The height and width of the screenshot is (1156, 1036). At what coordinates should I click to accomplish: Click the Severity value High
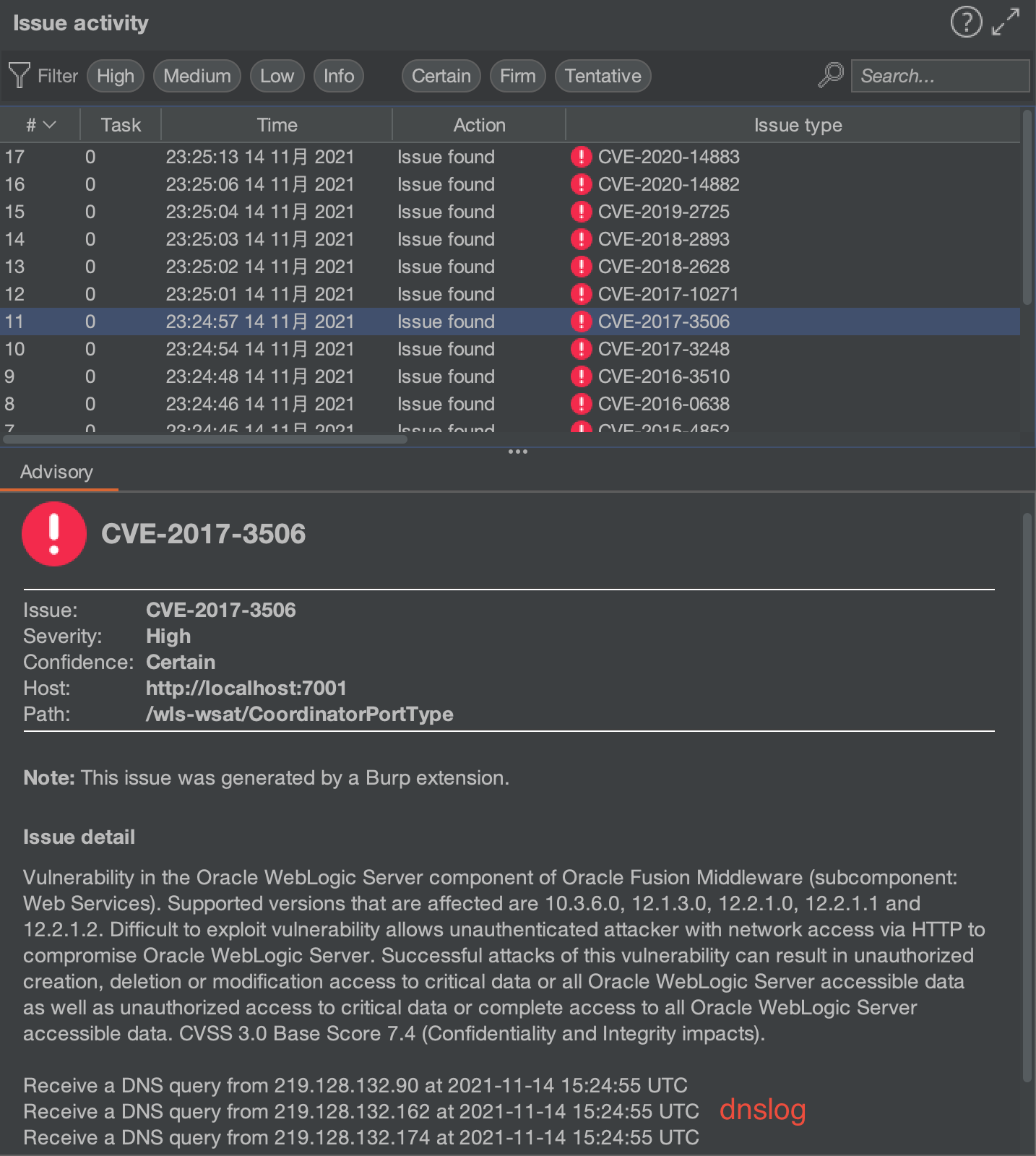(168, 636)
